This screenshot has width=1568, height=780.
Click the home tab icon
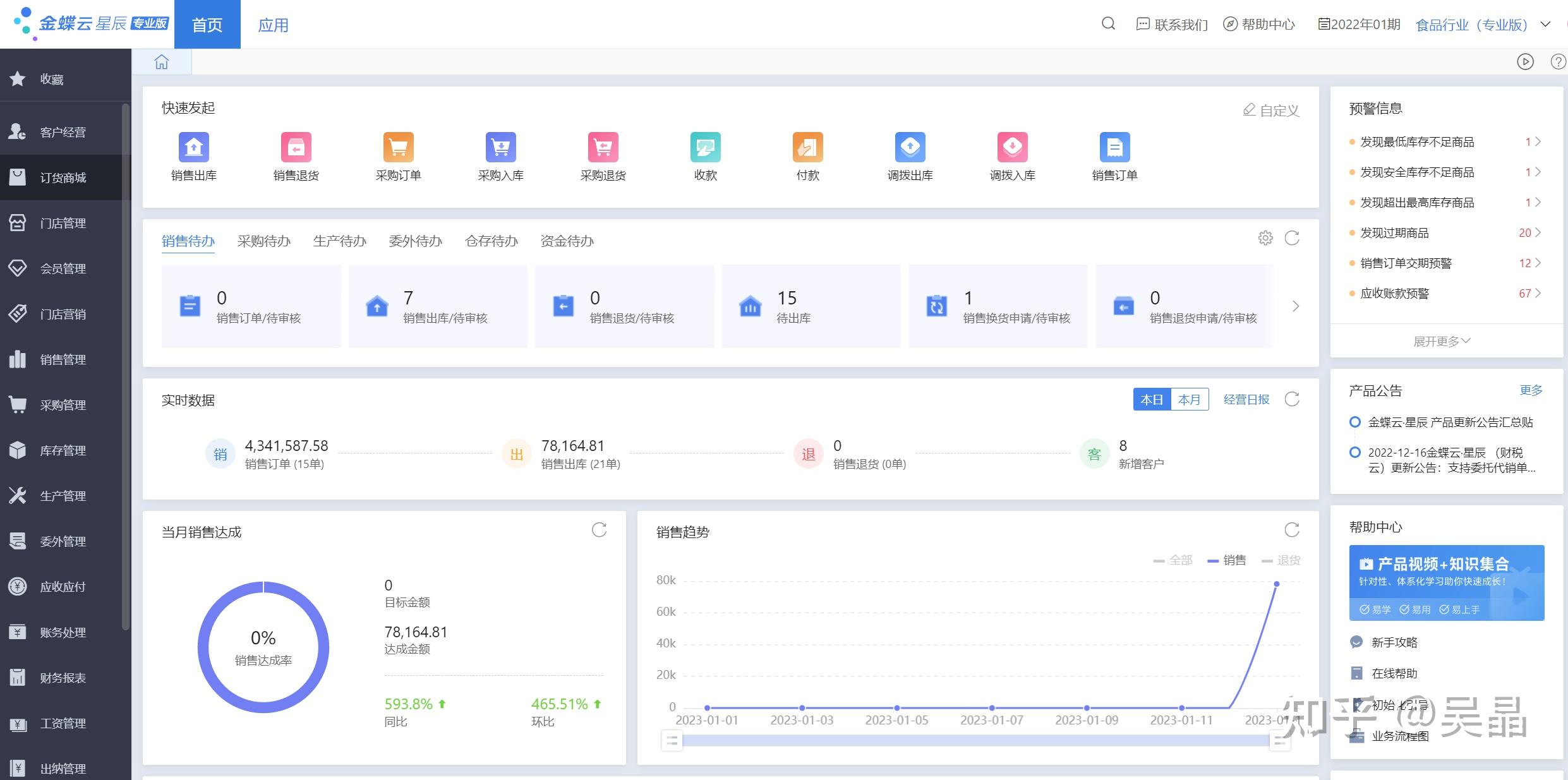coord(162,62)
